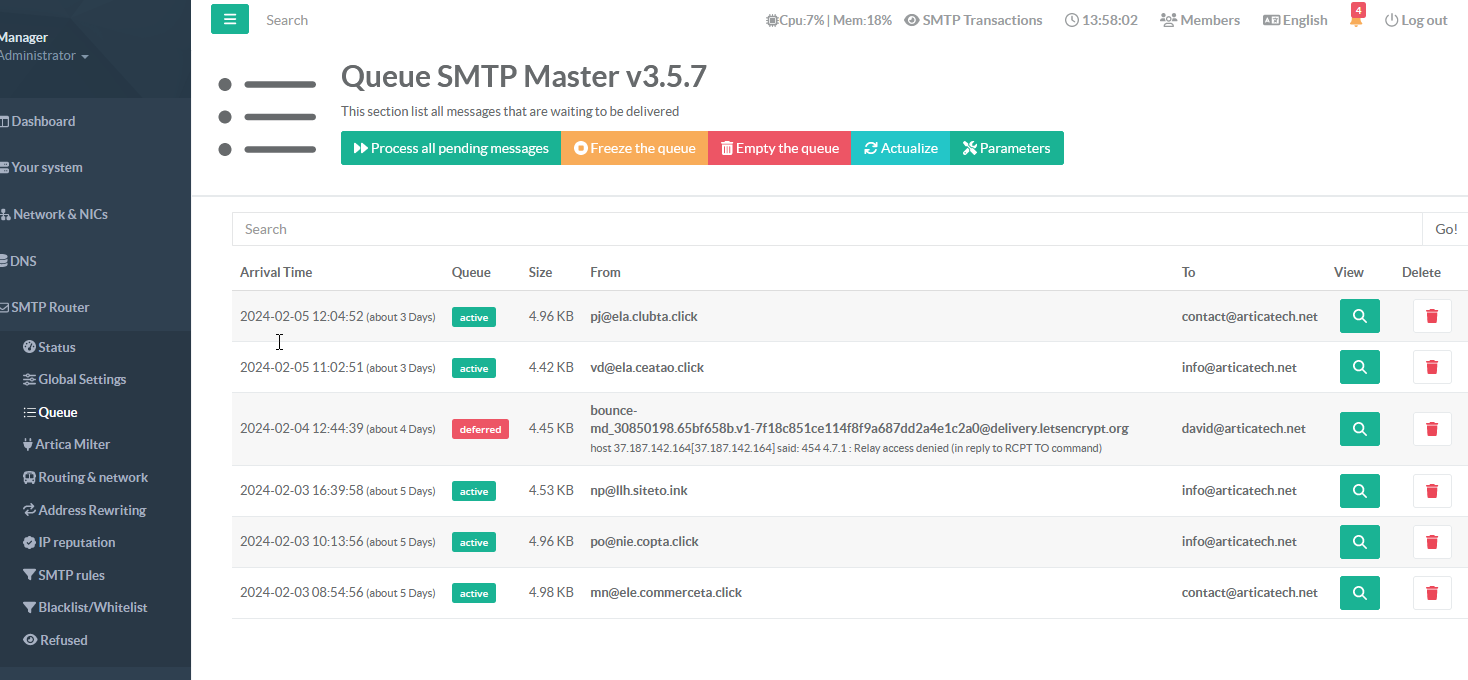Collapse the SMTP Router sidebar section
Image resolution: width=1468 pixels, height=680 pixels.
[50, 307]
